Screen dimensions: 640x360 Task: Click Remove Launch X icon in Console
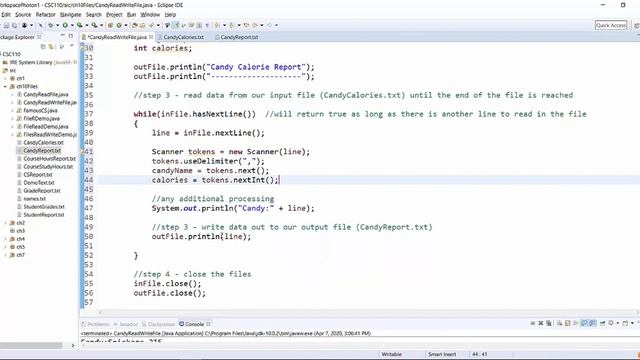541,323
